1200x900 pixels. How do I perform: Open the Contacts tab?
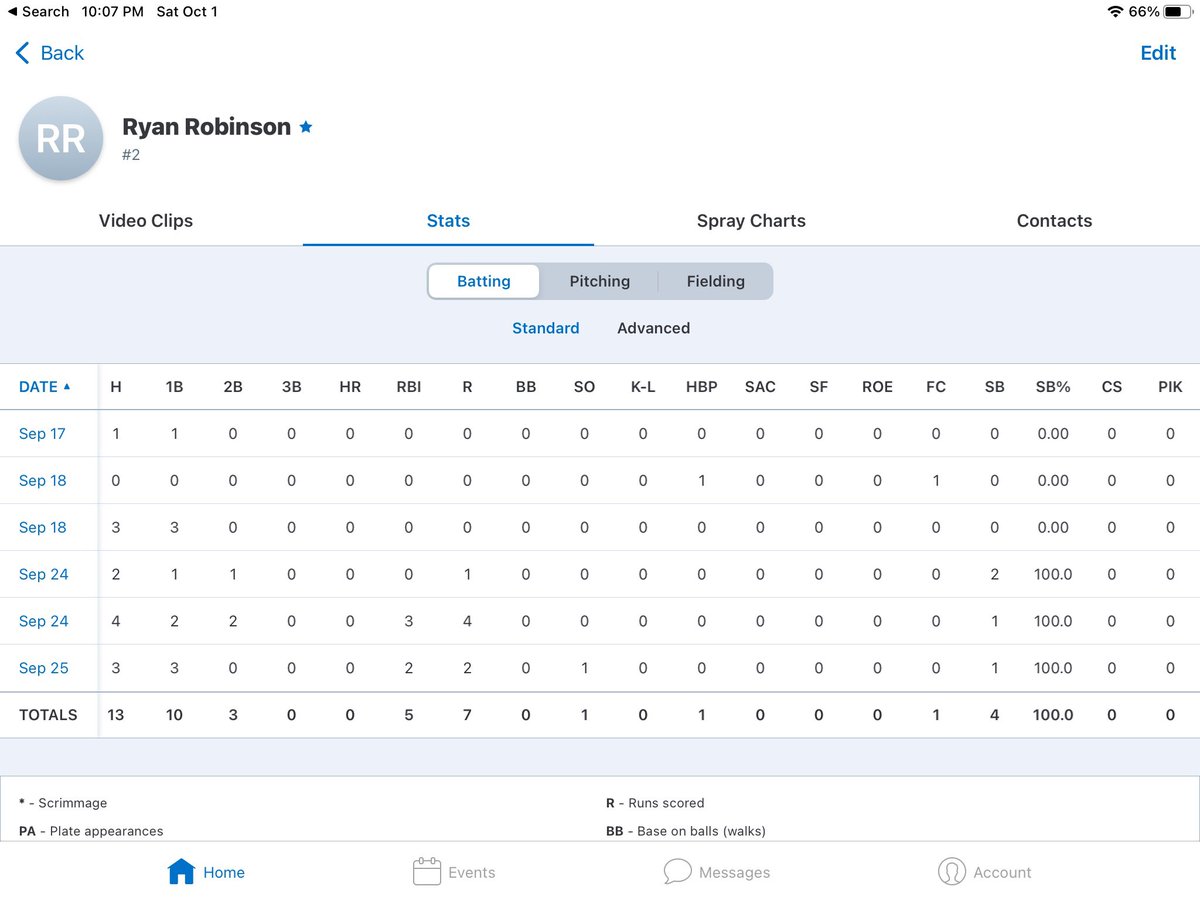click(1054, 221)
